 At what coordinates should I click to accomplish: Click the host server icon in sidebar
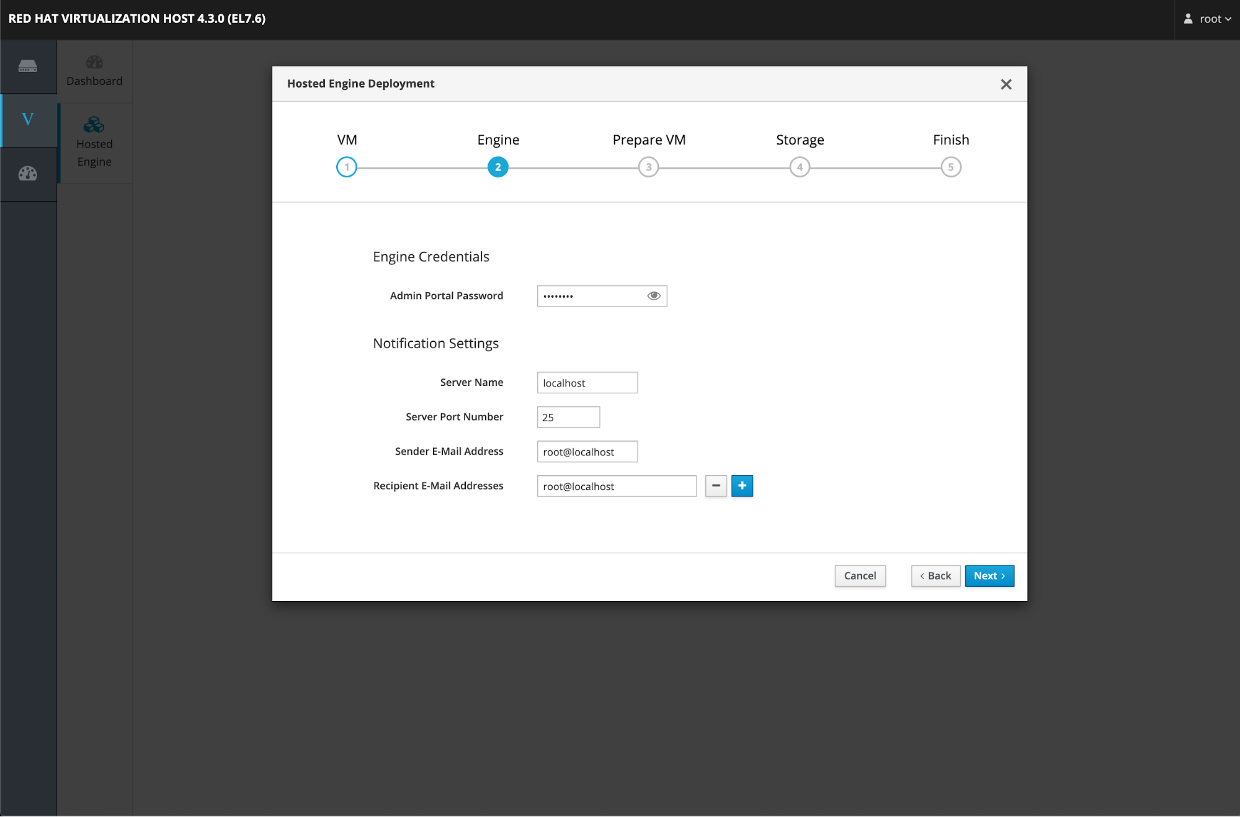coord(28,67)
